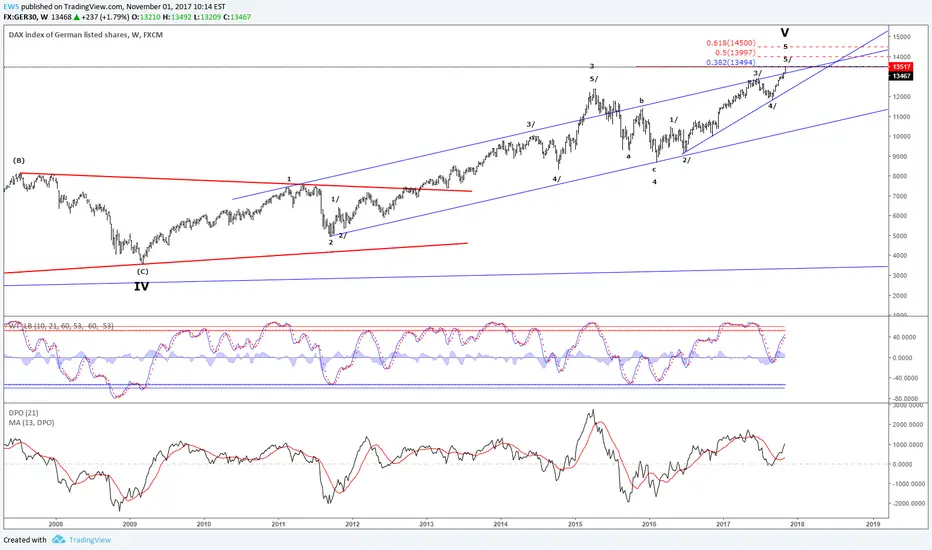Click the 2018 year on time axis

pyautogui.click(x=797, y=524)
